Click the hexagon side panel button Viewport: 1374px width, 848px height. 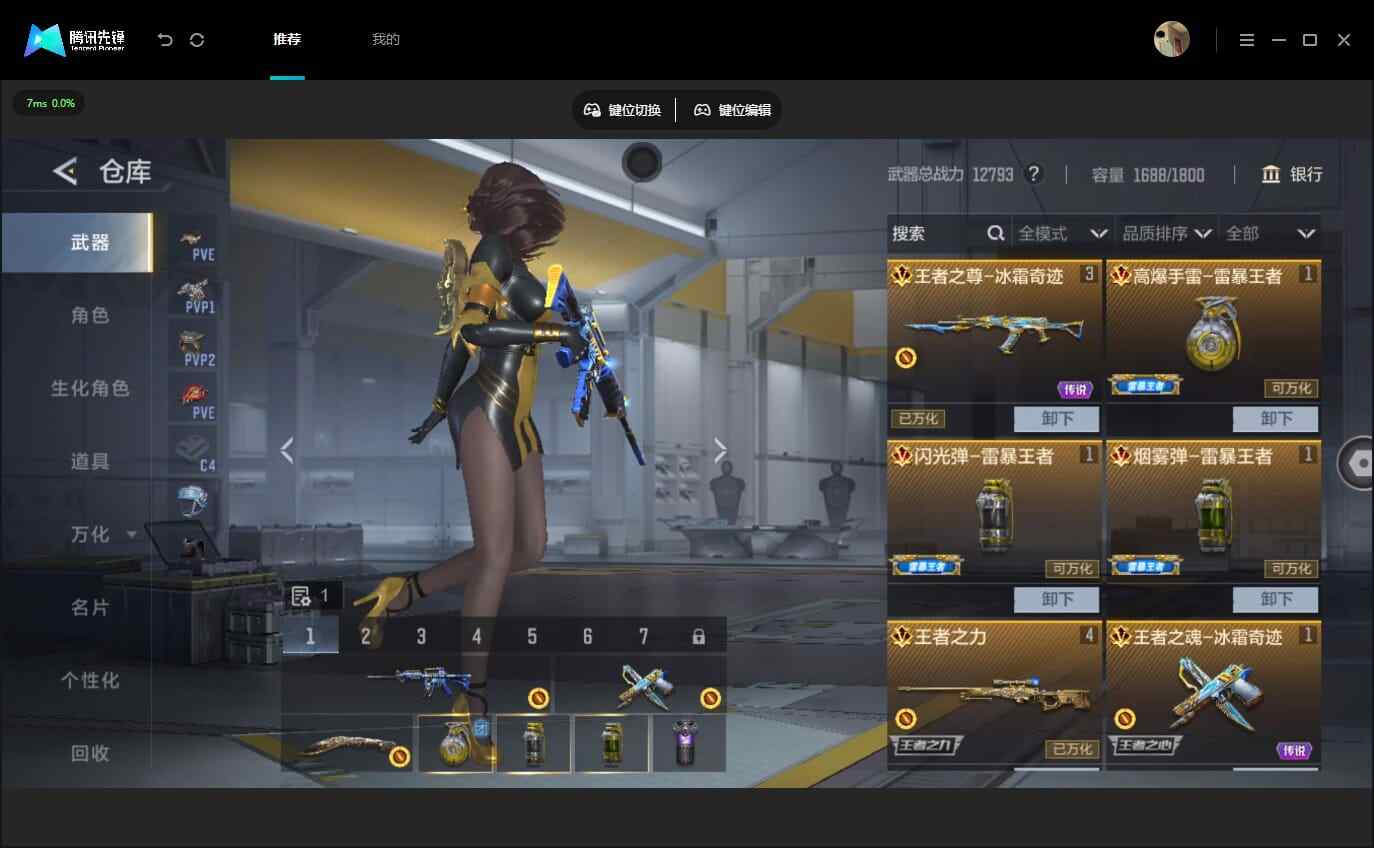pyautogui.click(x=1357, y=463)
